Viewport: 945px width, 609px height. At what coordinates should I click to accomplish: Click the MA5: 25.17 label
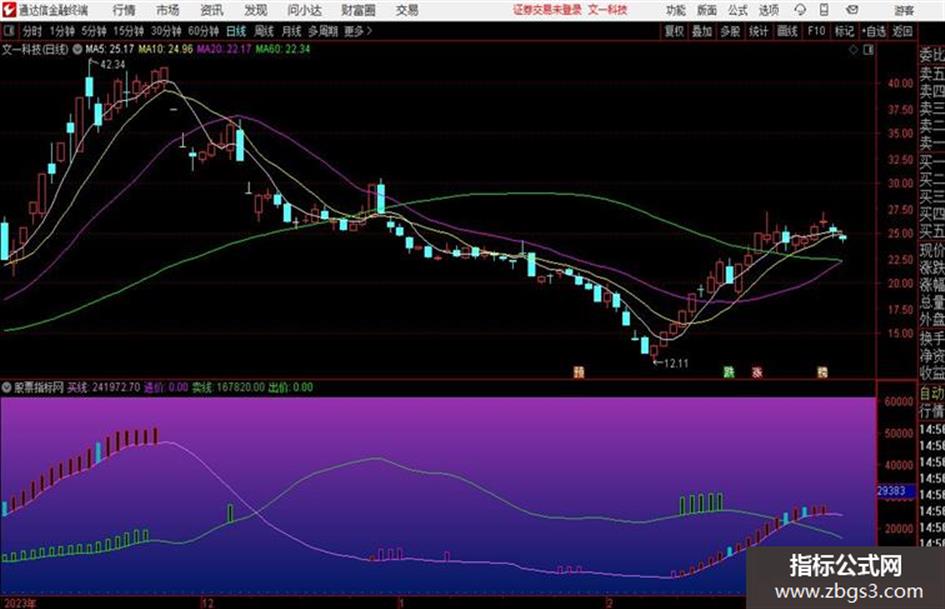[110, 49]
